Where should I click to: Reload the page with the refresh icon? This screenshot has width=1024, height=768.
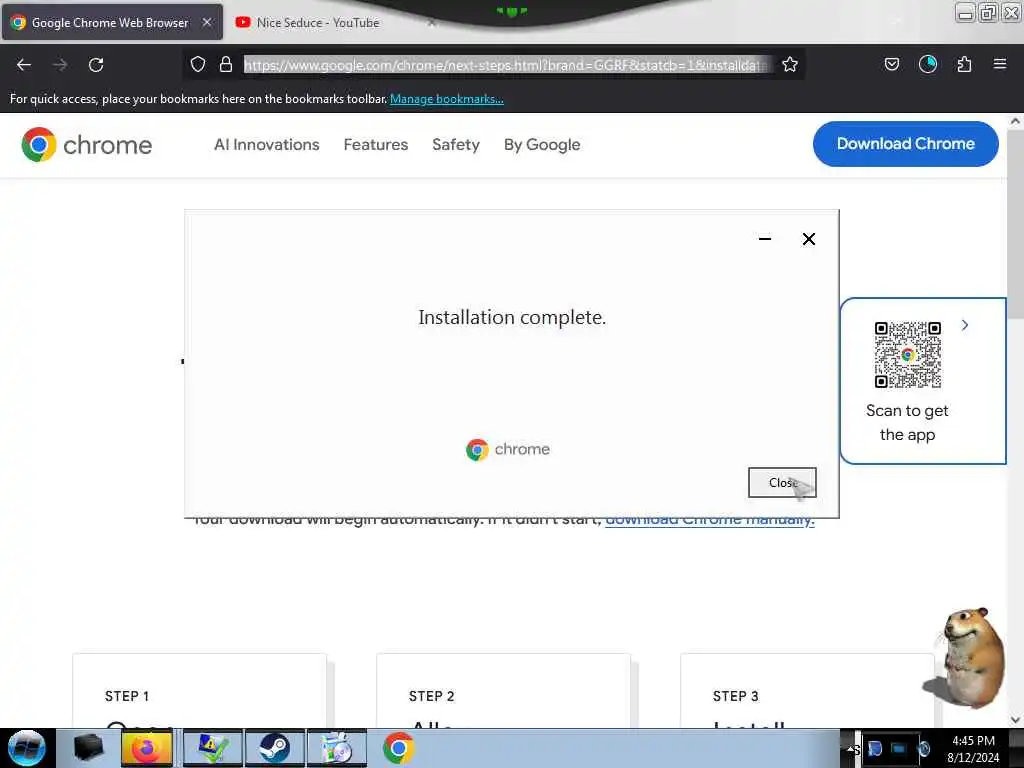tap(96, 65)
